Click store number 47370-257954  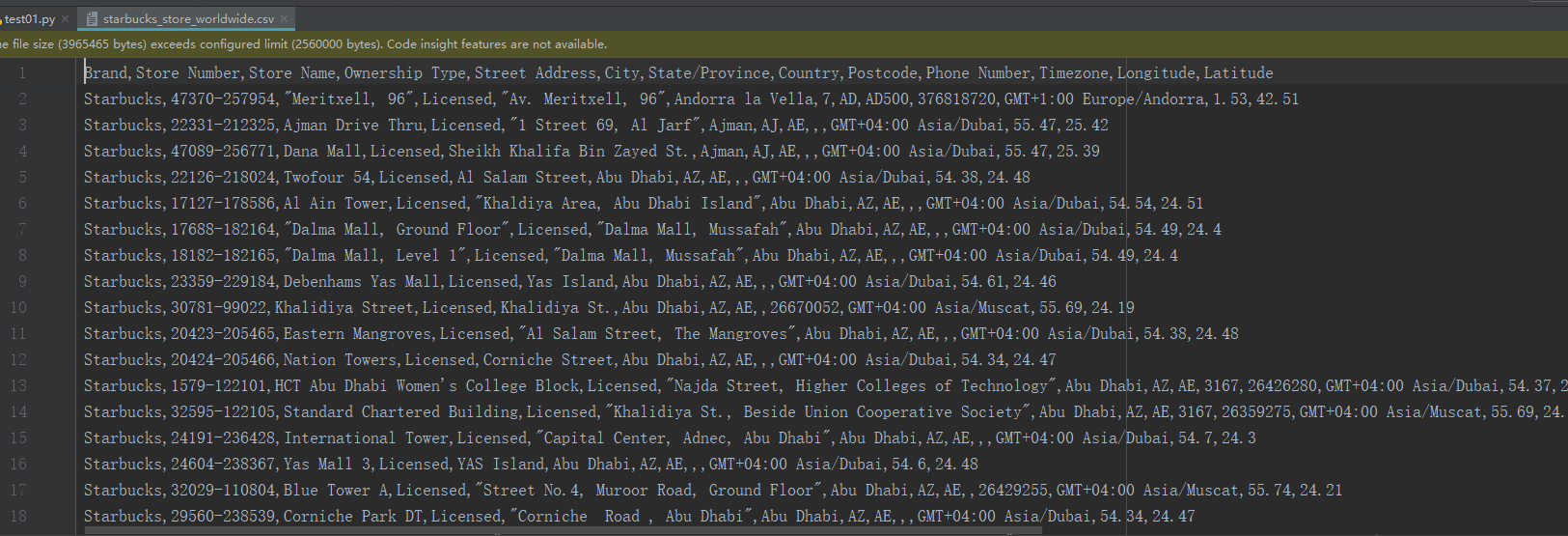[x=223, y=99]
